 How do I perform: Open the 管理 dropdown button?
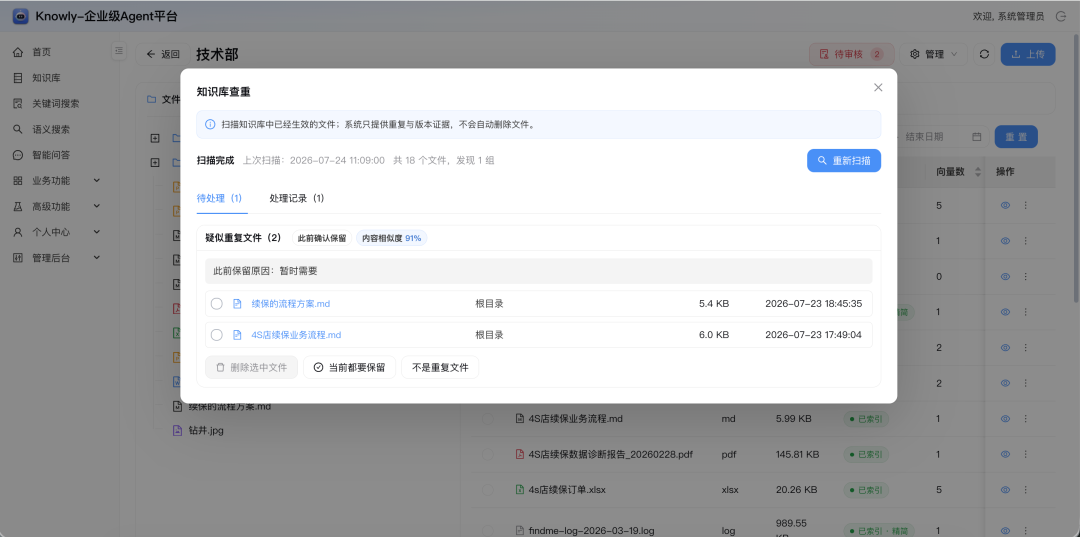[x=933, y=54]
